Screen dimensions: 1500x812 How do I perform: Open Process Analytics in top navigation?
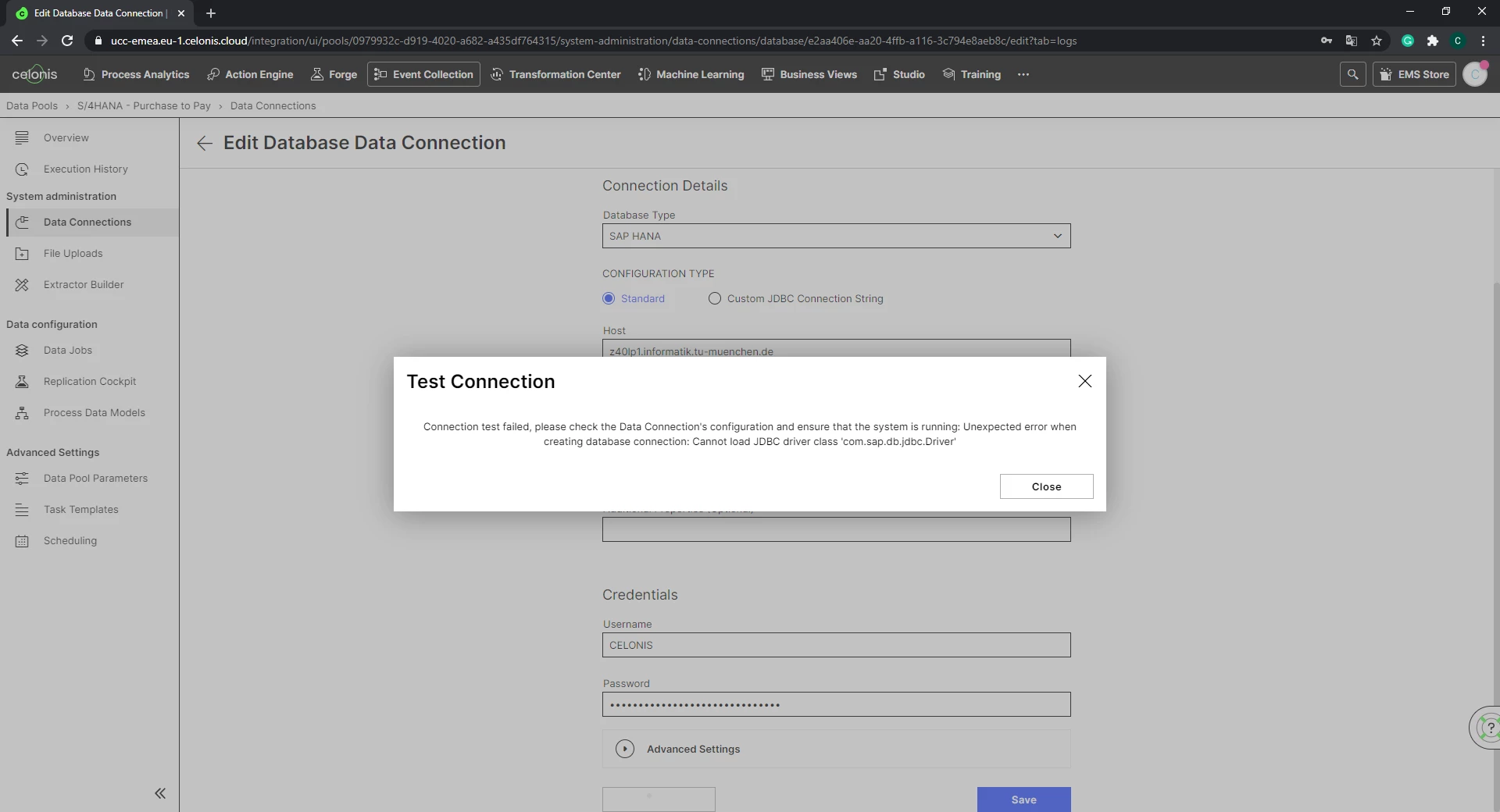point(136,74)
